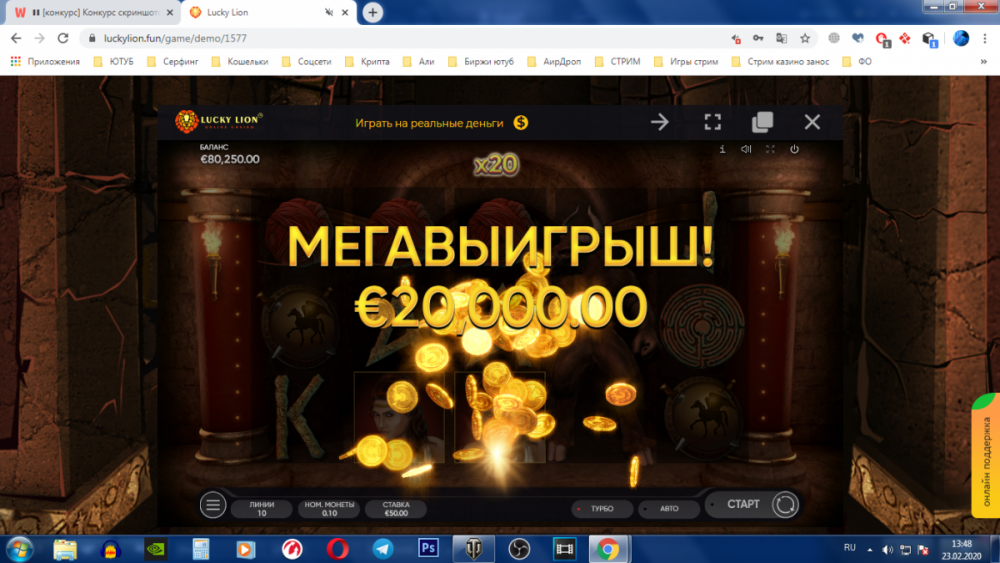Open the Lines (Линии) selector
Viewport: 1000px width, 563px height.
[x=261, y=508]
